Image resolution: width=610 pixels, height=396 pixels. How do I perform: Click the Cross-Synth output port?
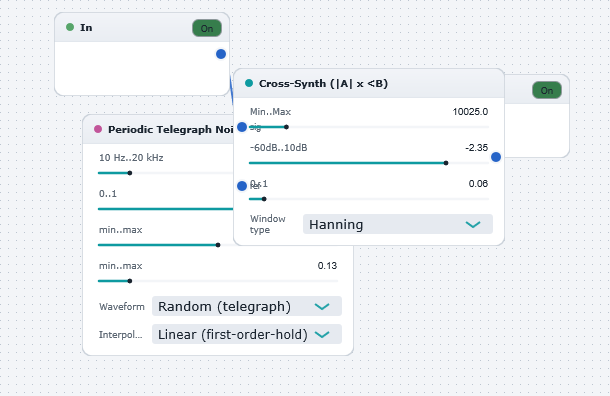click(496, 157)
